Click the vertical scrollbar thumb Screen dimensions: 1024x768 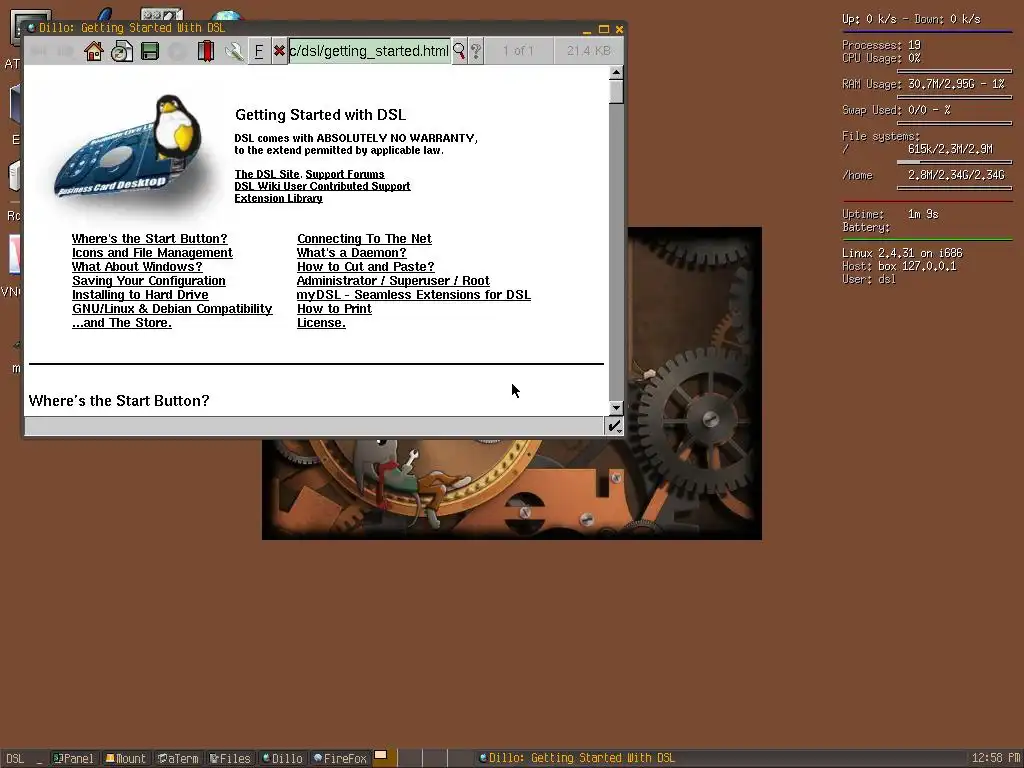(616, 91)
